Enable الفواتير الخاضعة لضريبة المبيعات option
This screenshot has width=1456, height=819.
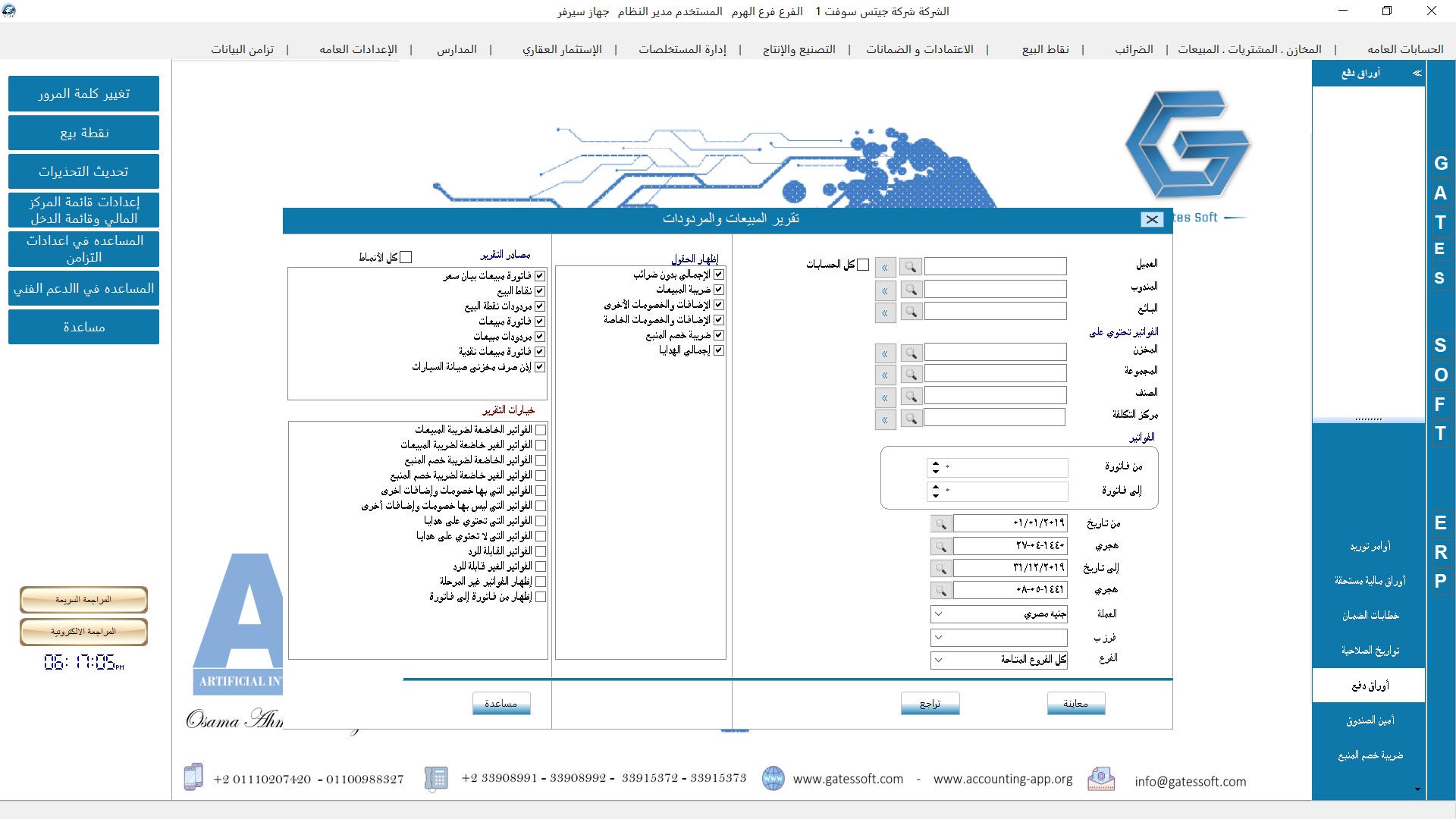point(540,430)
